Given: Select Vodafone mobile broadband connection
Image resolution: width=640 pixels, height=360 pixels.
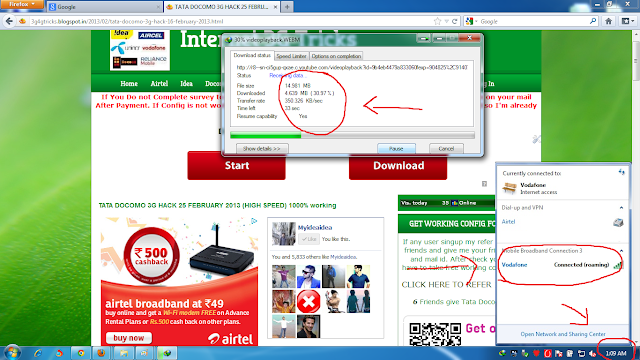Looking at the screenshot, I should coord(562,265).
